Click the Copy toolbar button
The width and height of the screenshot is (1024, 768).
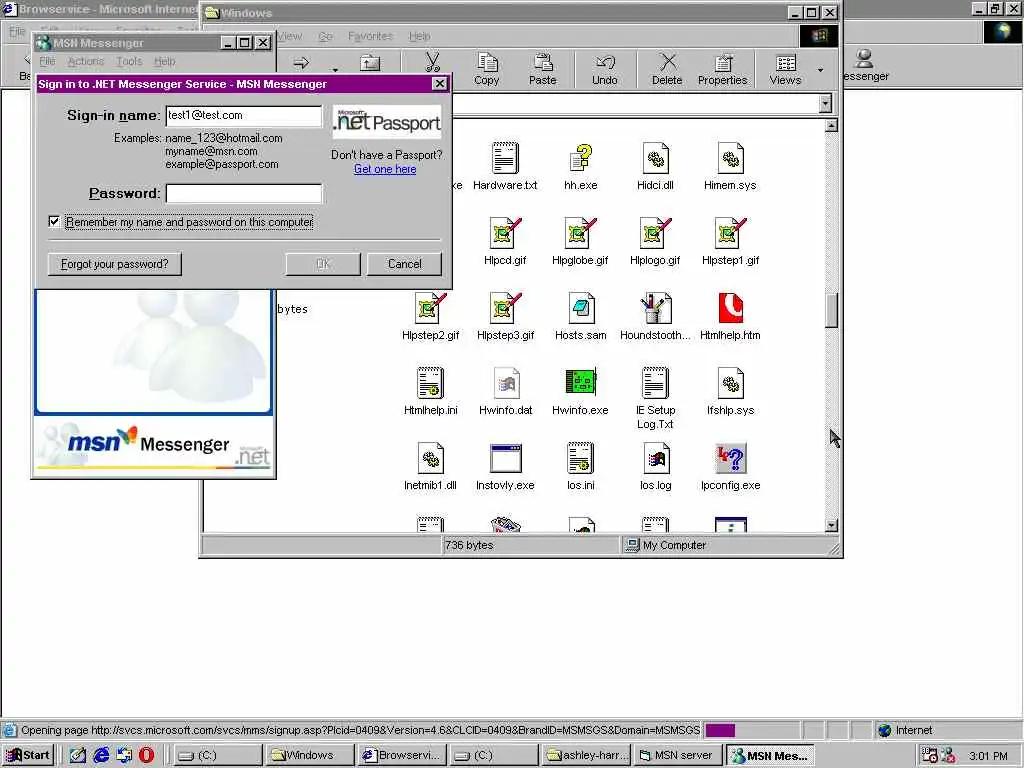[x=486, y=69]
